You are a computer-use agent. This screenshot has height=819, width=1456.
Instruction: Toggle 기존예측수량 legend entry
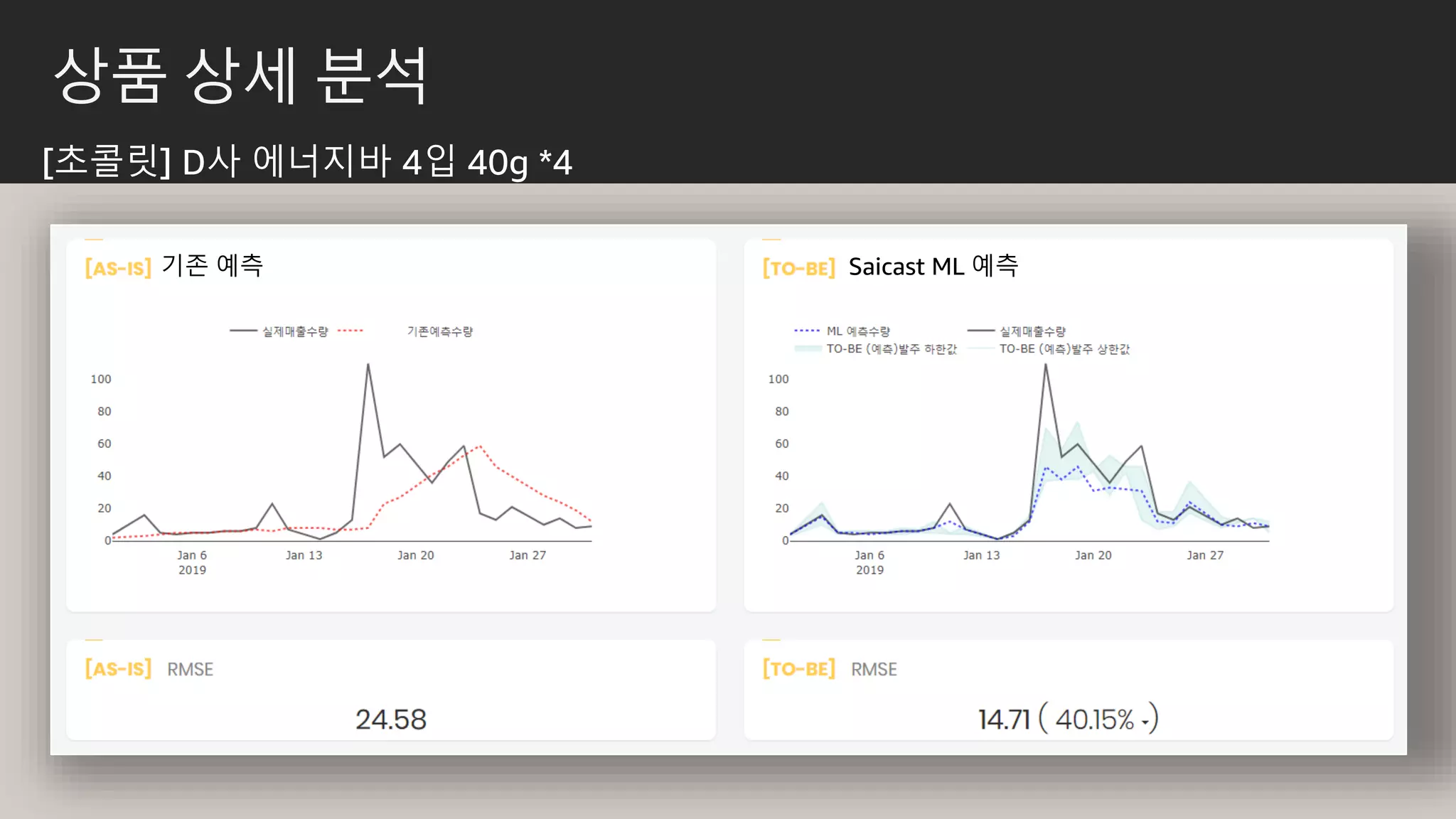tap(405, 331)
